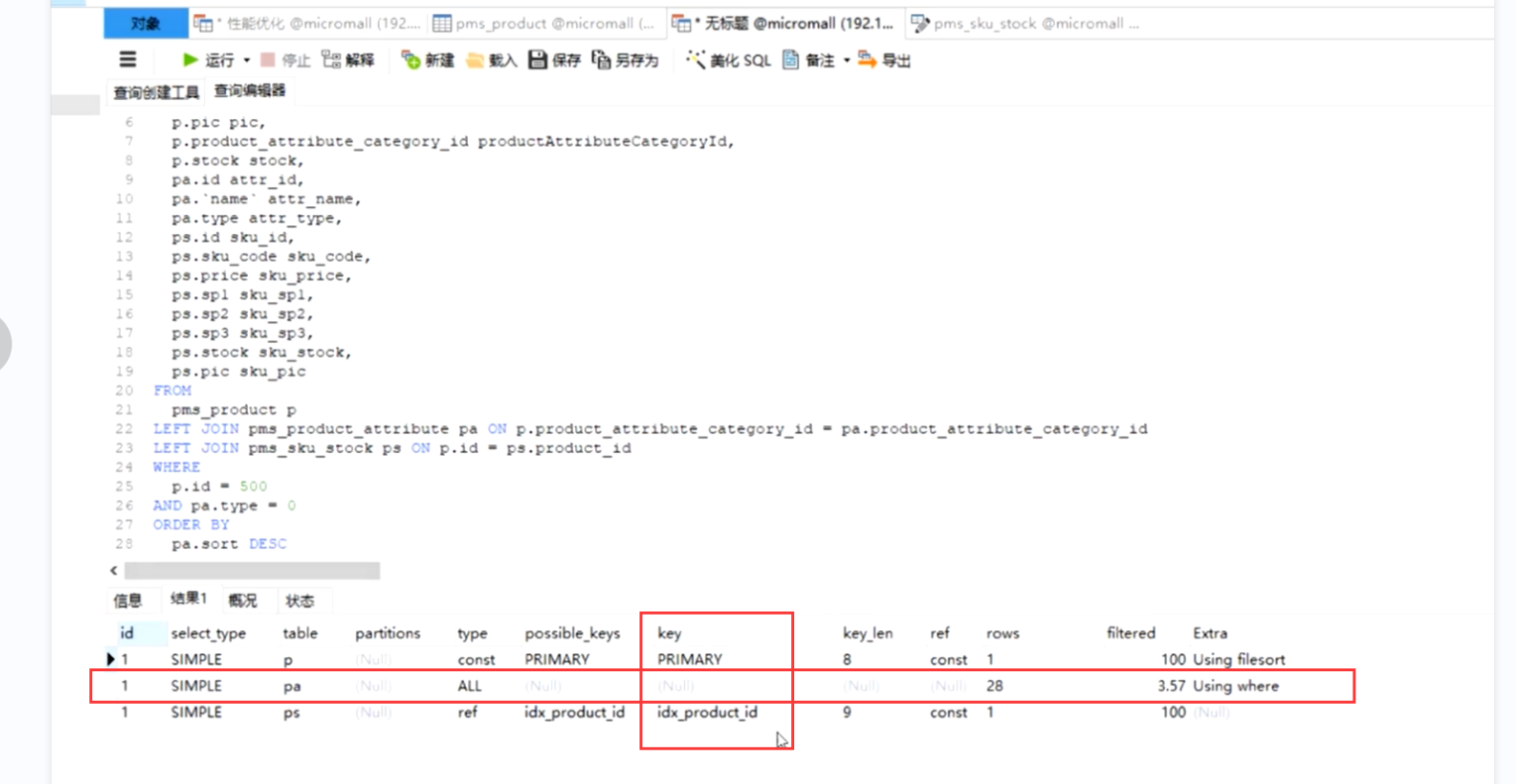Screen dimensions: 1516x784
Task: Switch to the 对象 tab
Action: 146,23
